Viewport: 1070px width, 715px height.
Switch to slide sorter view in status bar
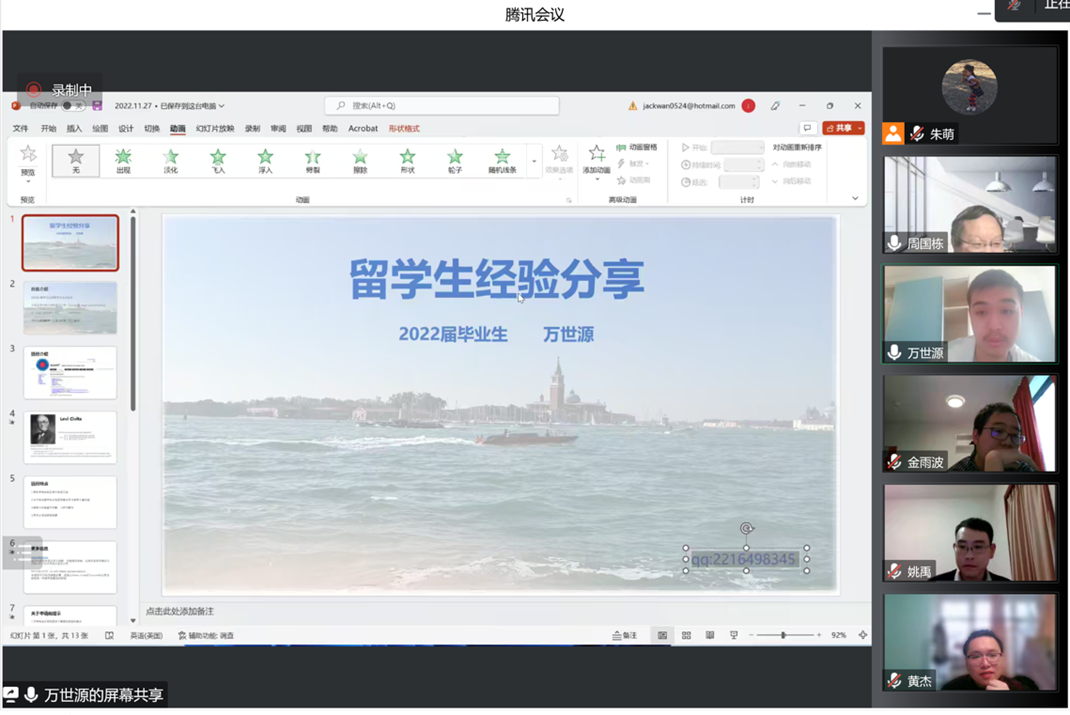(686, 635)
